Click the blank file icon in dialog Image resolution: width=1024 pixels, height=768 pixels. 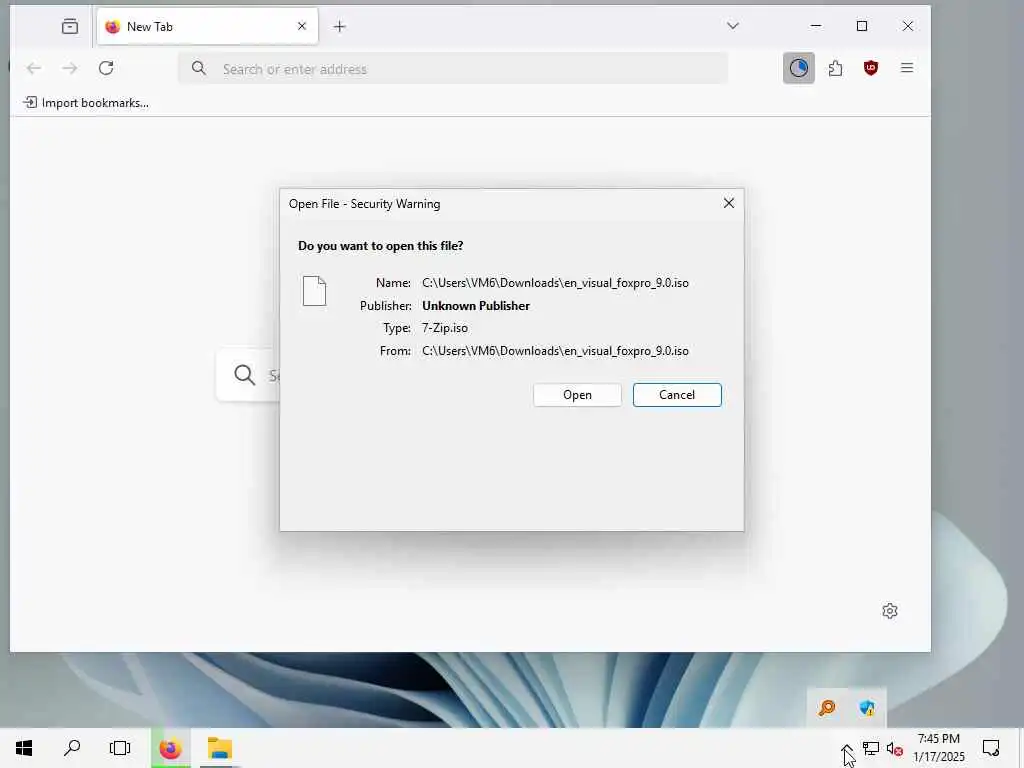314,291
